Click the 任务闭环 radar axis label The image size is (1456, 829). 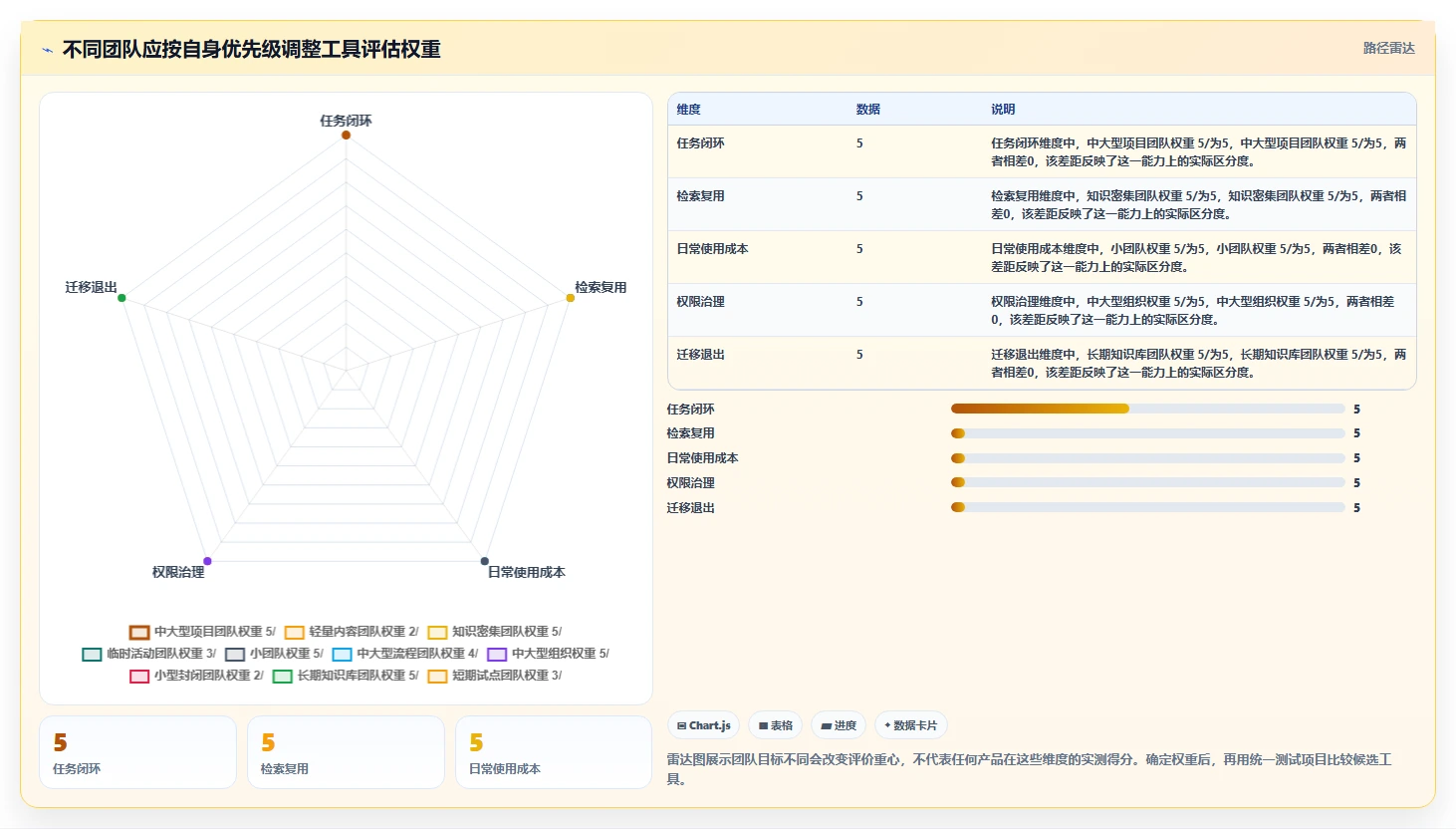coord(346,121)
